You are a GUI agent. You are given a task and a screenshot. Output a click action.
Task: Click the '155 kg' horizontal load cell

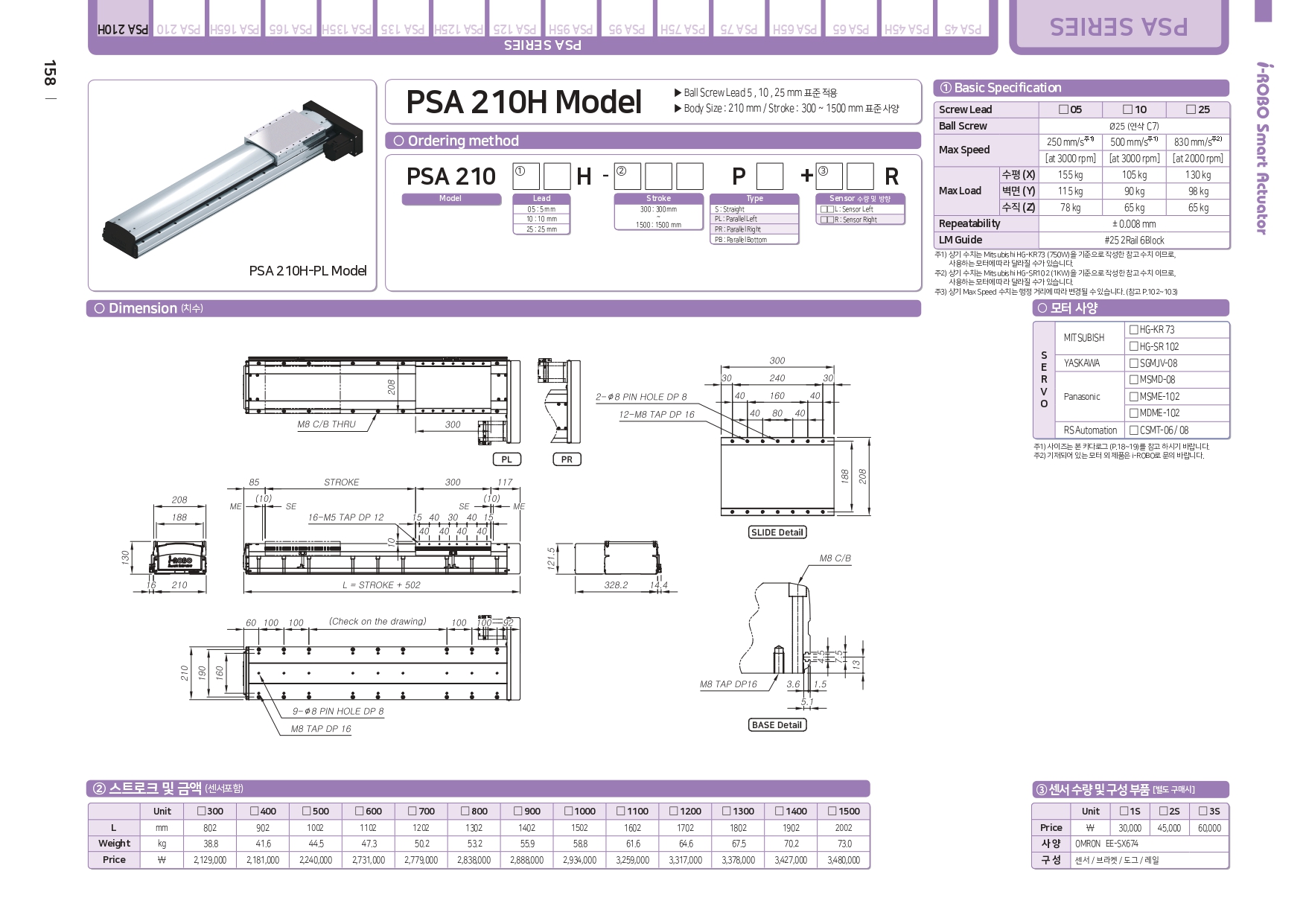coord(1070,175)
